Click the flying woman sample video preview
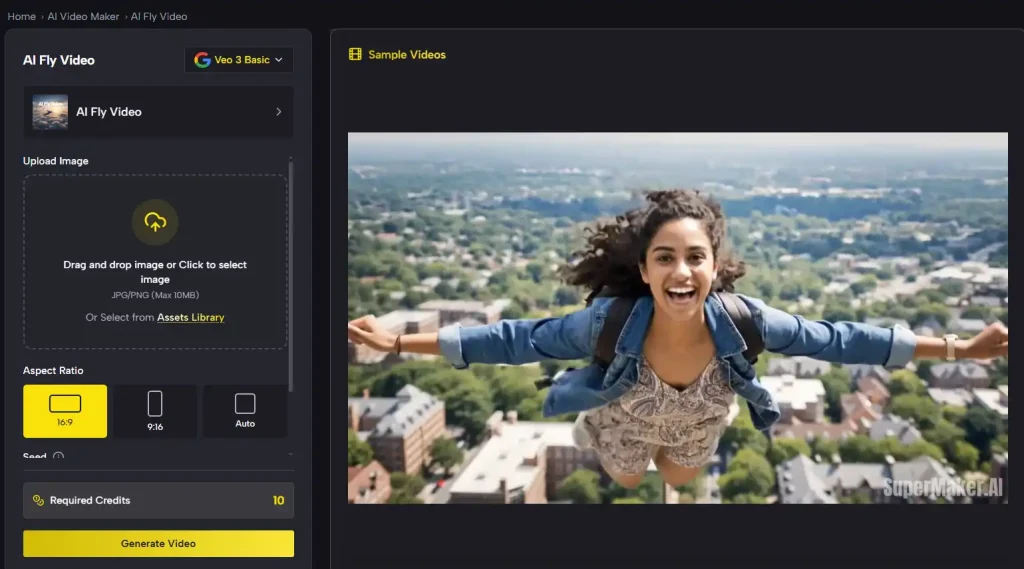 pyautogui.click(x=677, y=318)
